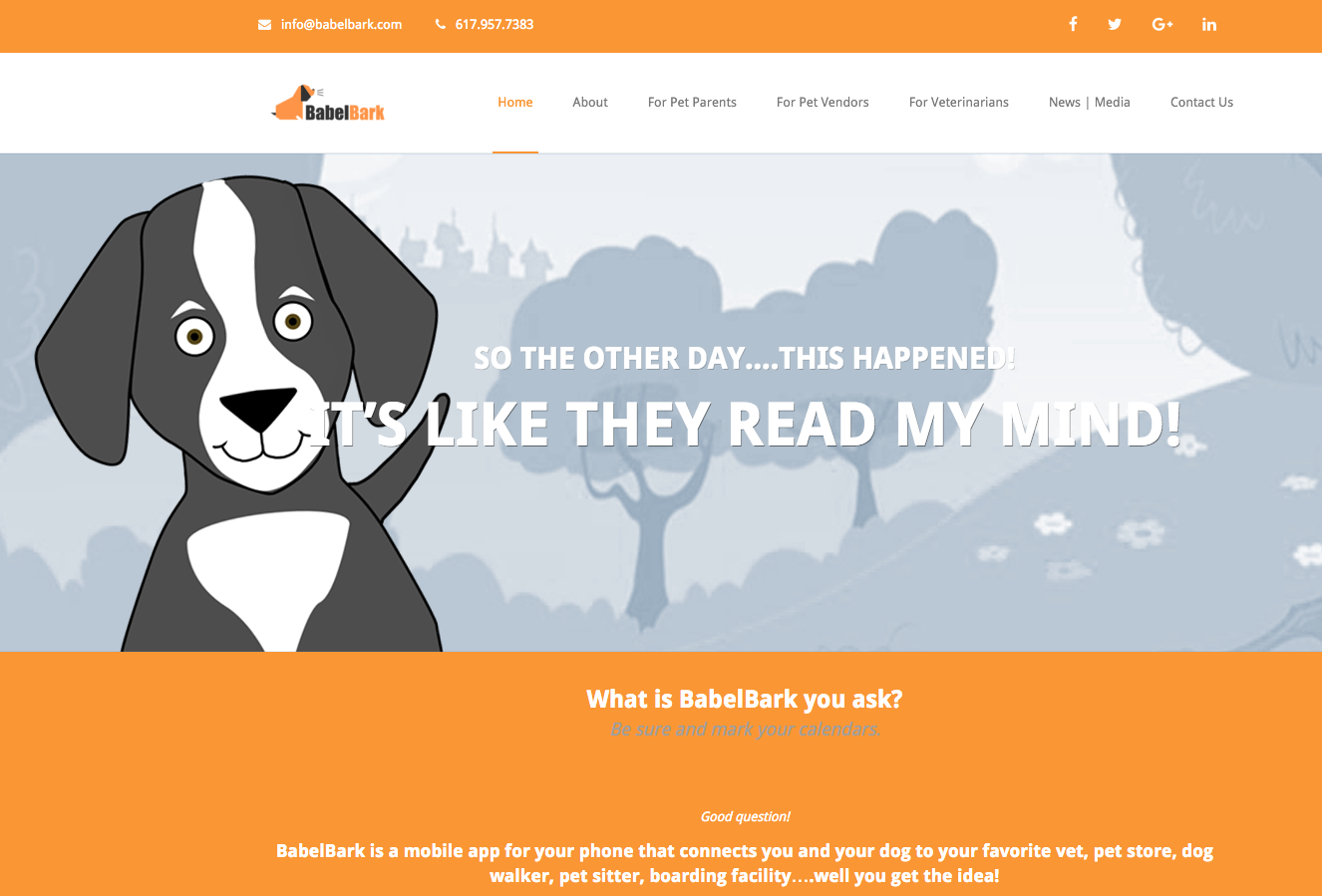Click the 'So the other day' slider caption
Screen dimensions: 1322x896
tap(745, 358)
